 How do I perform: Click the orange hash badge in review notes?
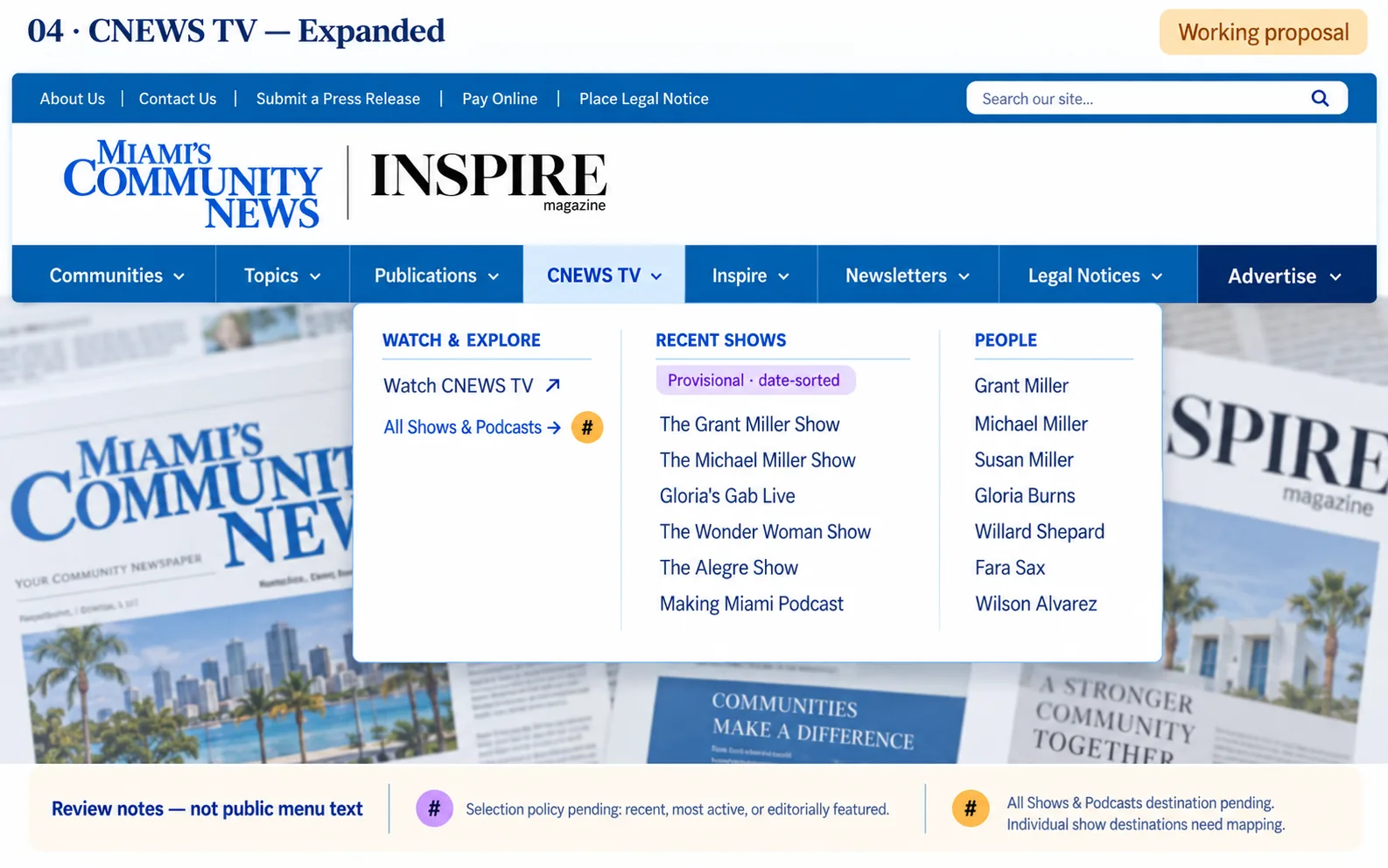point(971,808)
